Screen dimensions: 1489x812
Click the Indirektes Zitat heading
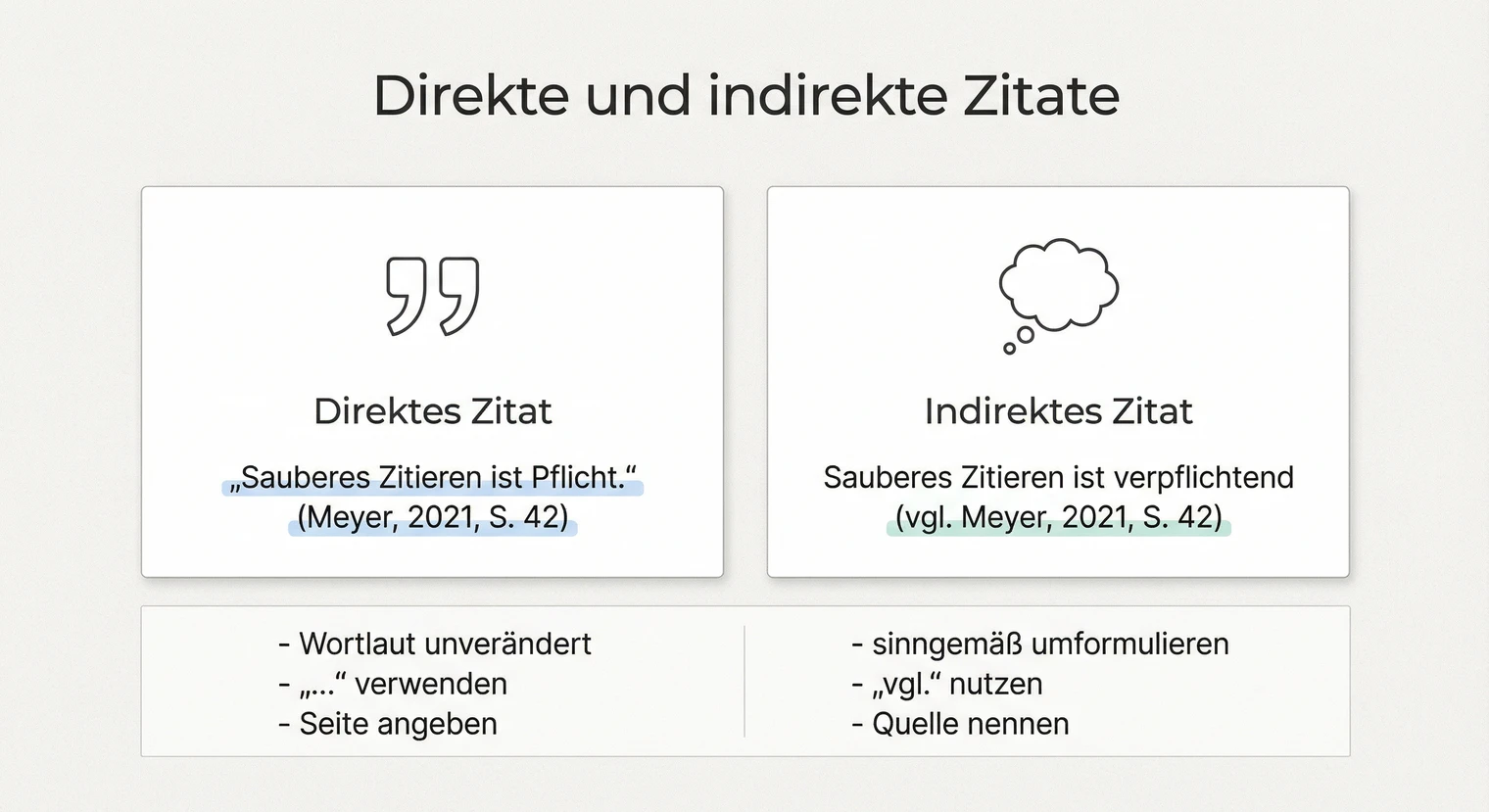click(x=1058, y=411)
